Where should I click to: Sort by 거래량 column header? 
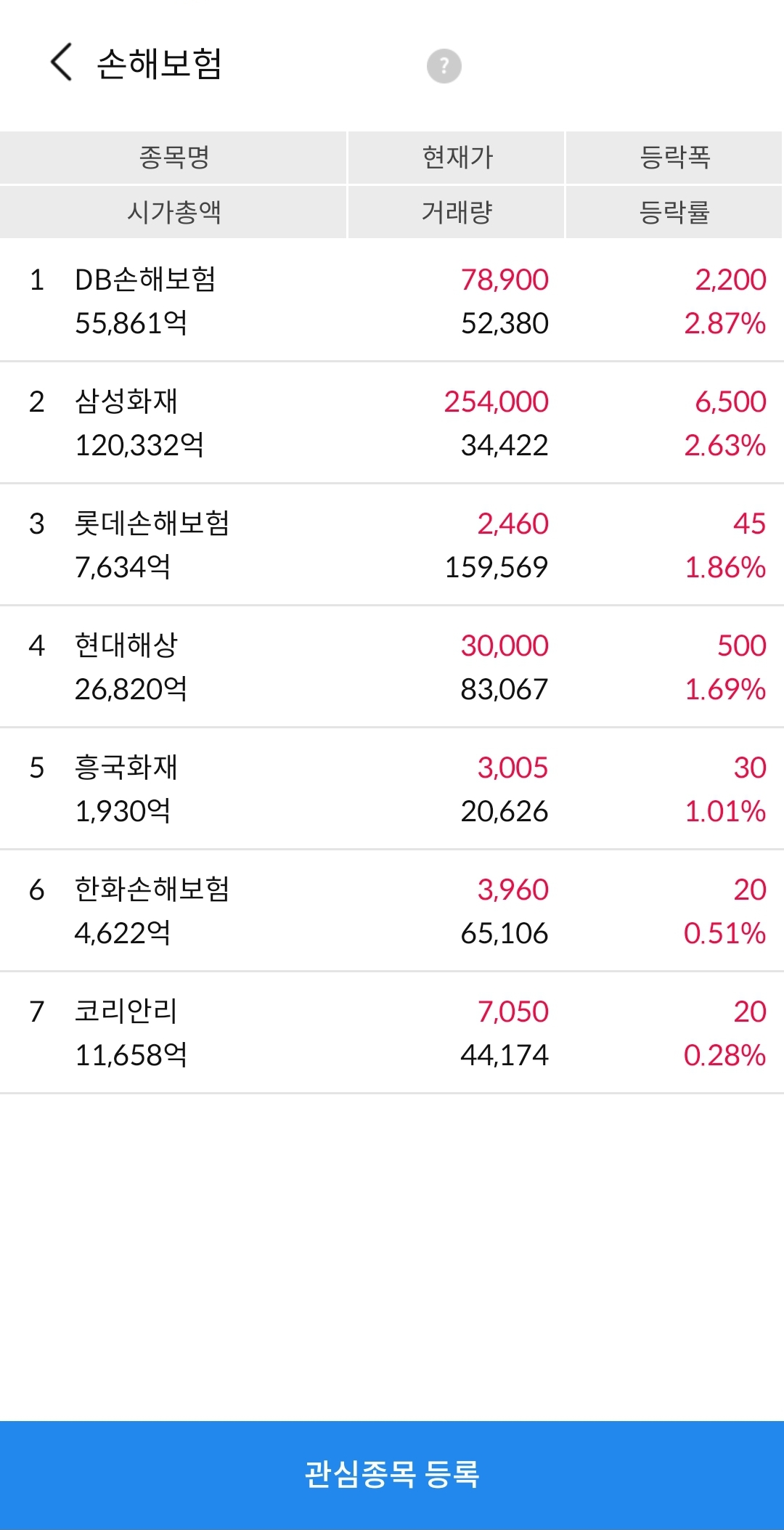click(x=457, y=212)
